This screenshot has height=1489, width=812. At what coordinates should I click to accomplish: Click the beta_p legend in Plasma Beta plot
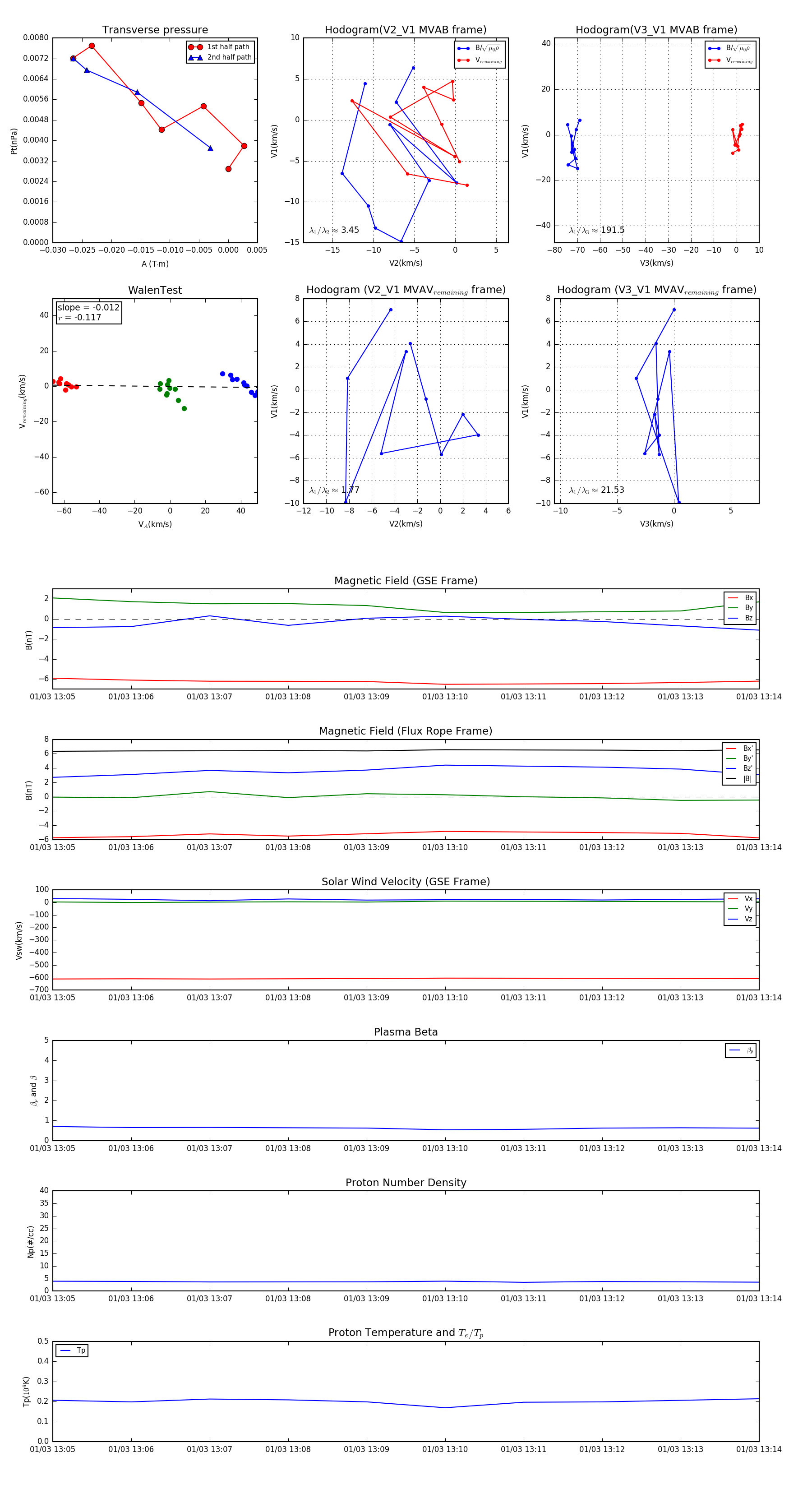tap(741, 1050)
